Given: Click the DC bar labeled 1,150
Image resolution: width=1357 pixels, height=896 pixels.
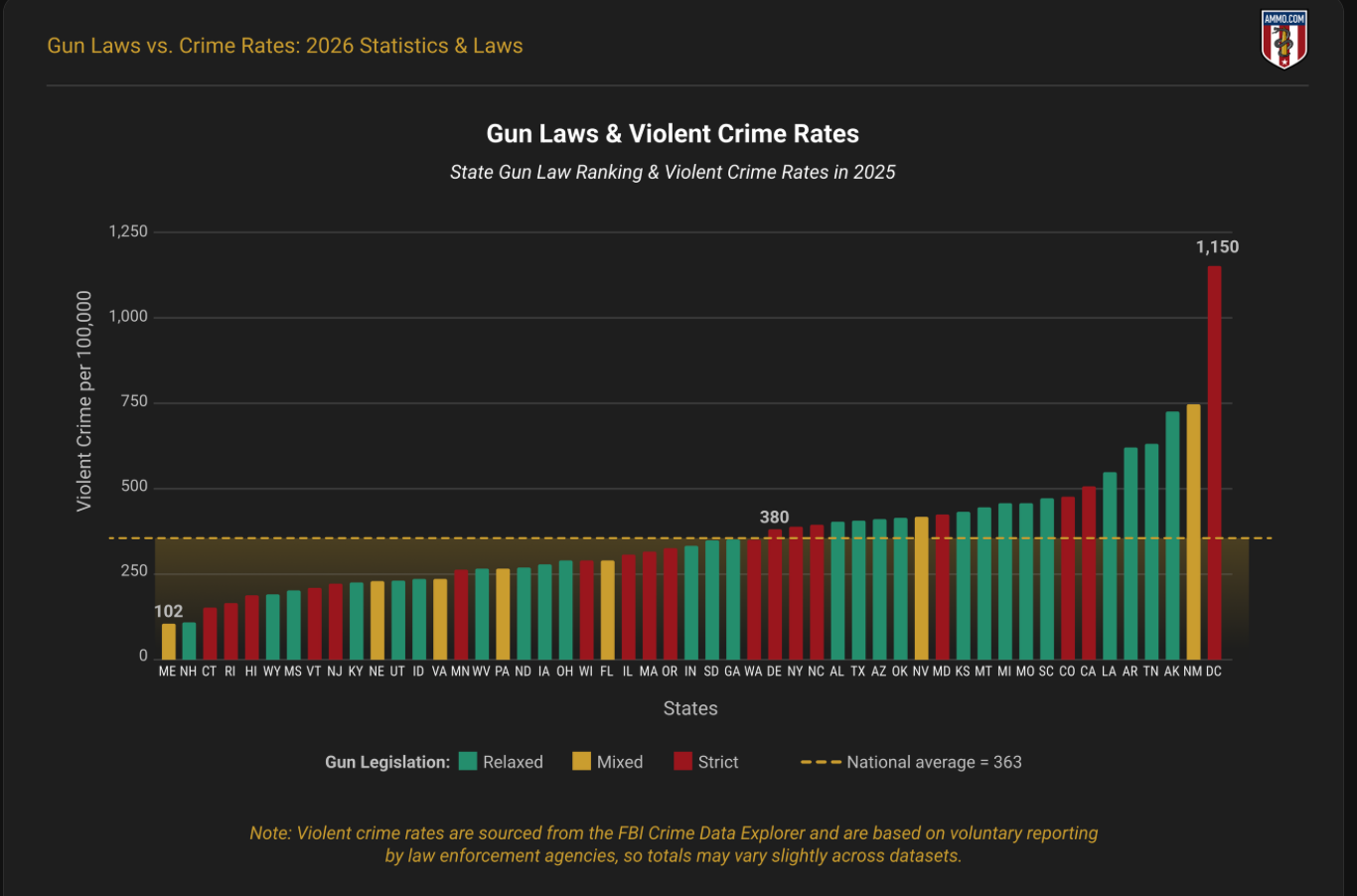Looking at the screenshot, I should pyautogui.click(x=1214, y=463).
